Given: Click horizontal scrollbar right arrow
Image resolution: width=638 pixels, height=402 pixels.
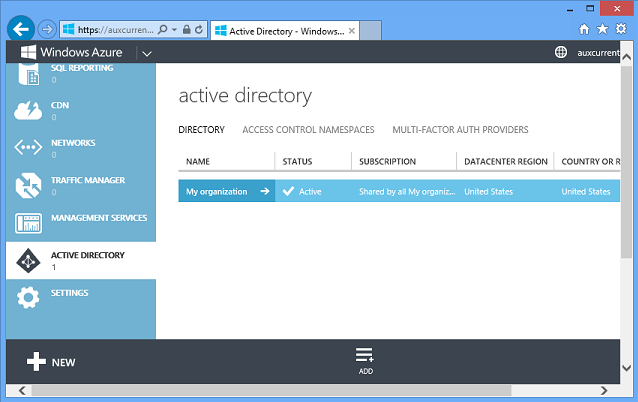Looking at the screenshot, I should [604, 391].
